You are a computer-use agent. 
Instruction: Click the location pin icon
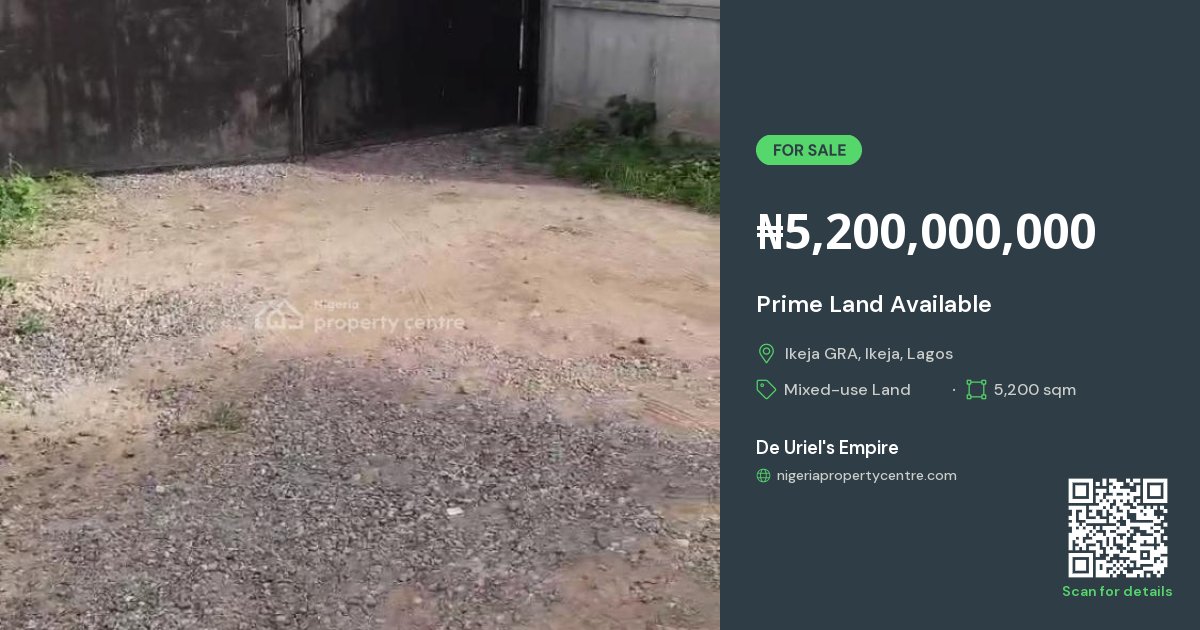pyautogui.click(x=766, y=353)
